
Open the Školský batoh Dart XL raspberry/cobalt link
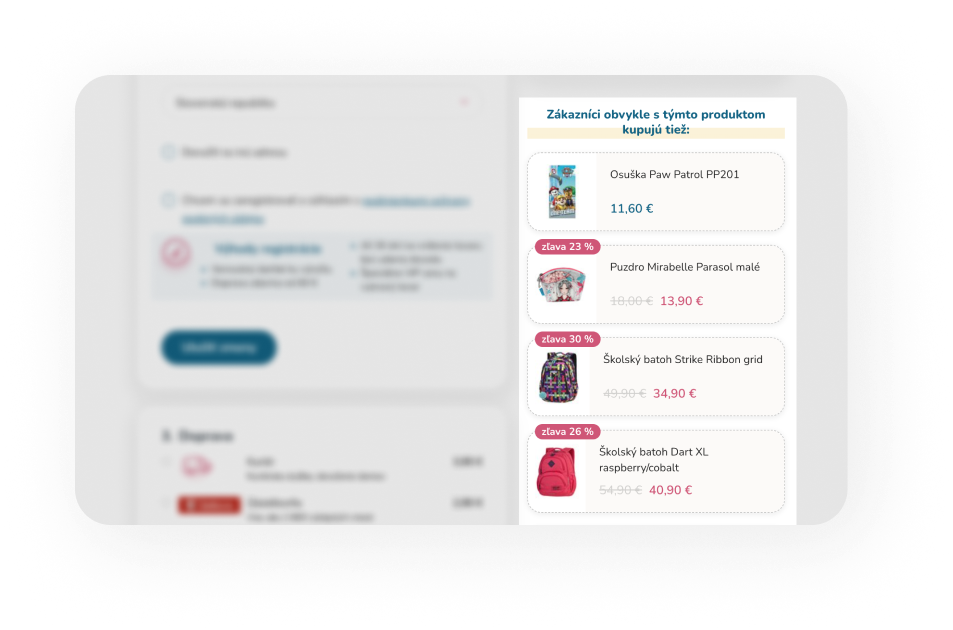coord(653,459)
